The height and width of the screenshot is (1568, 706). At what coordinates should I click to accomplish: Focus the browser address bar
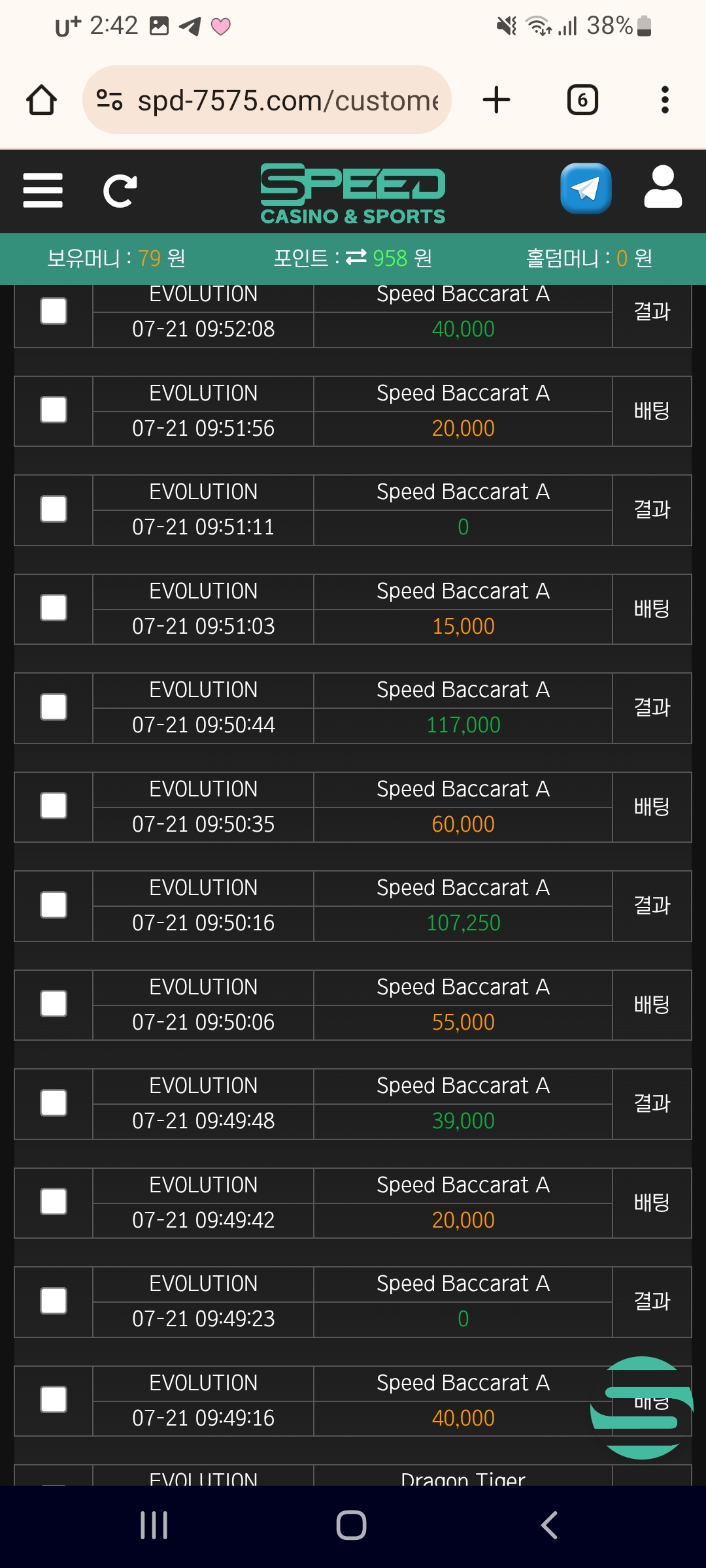[x=288, y=101]
